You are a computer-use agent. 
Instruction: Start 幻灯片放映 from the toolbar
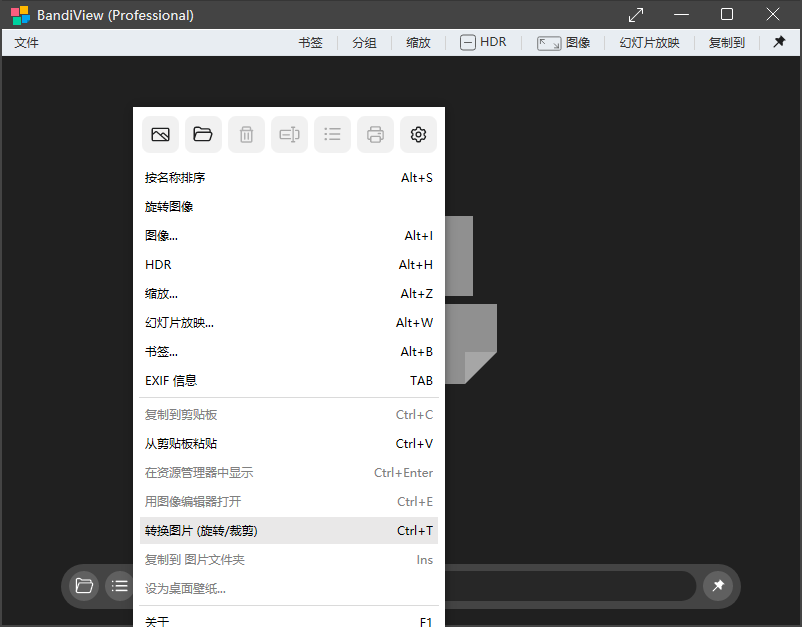pos(649,42)
